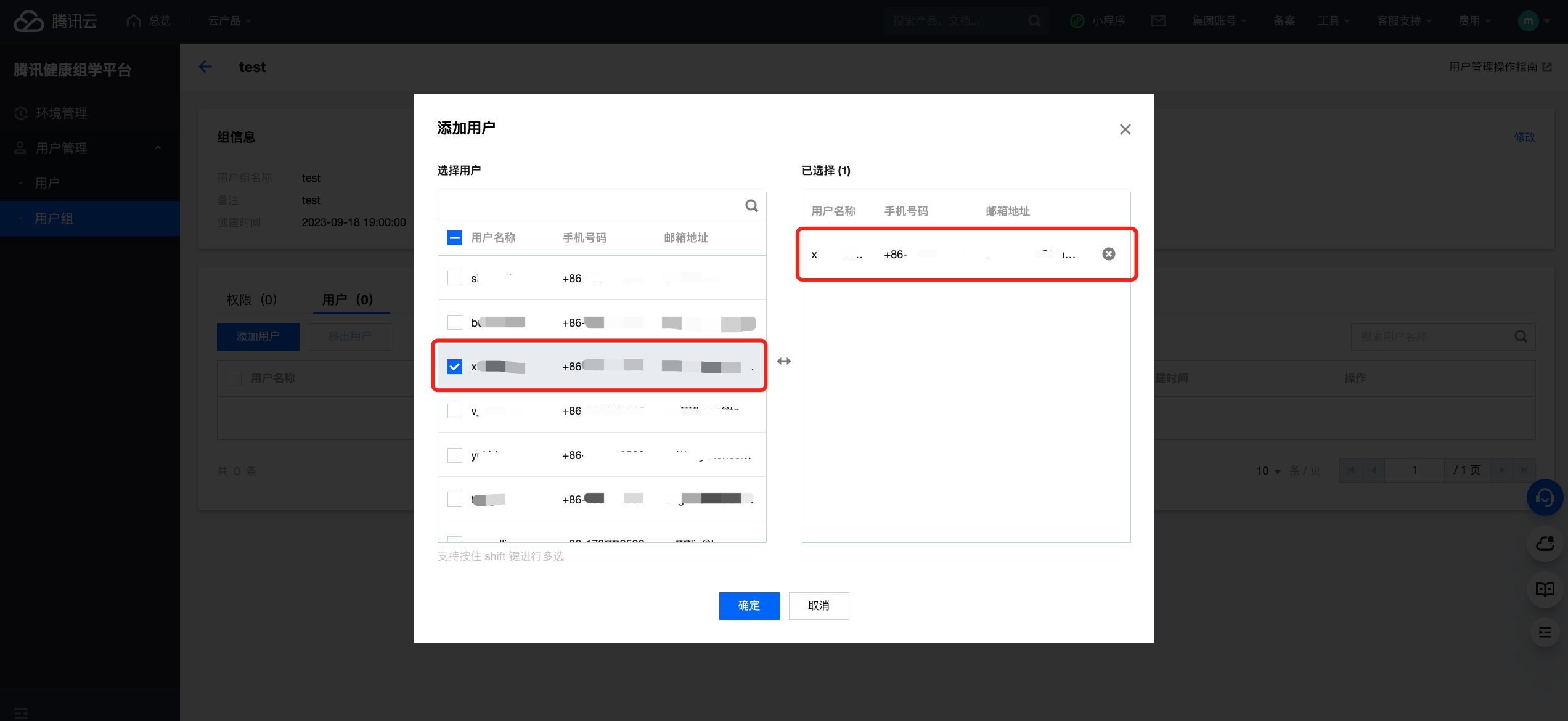Close the 添加用户 dialog
Viewport: 1568px width, 721px height.
tap(1125, 129)
